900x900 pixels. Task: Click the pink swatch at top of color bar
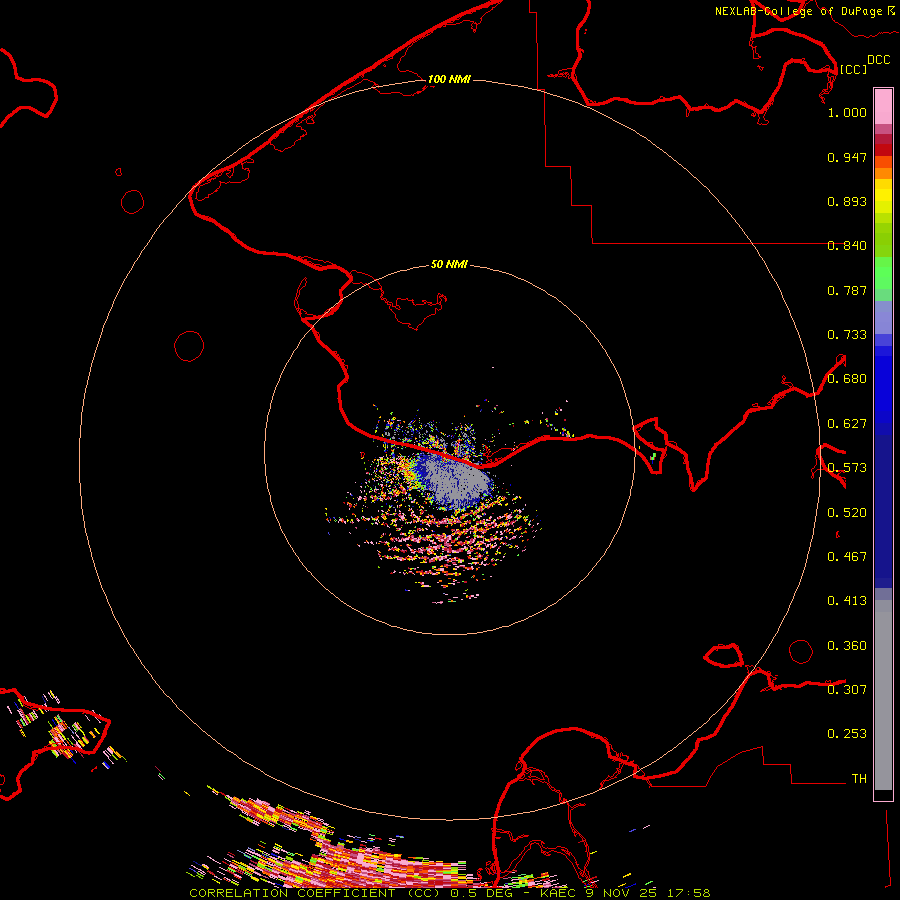coord(883,106)
